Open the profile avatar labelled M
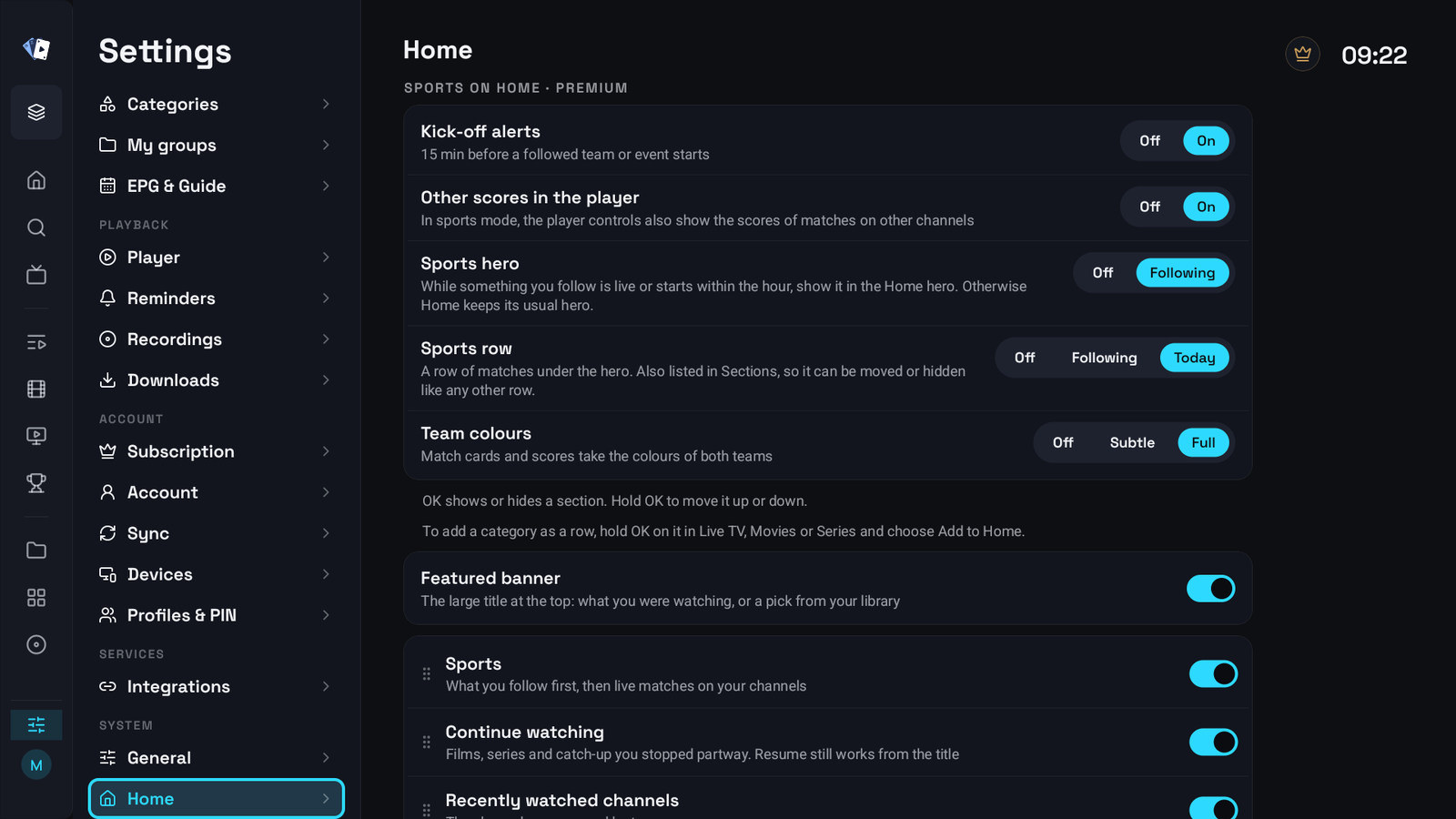The width and height of the screenshot is (1456, 819). pos(36,765)
